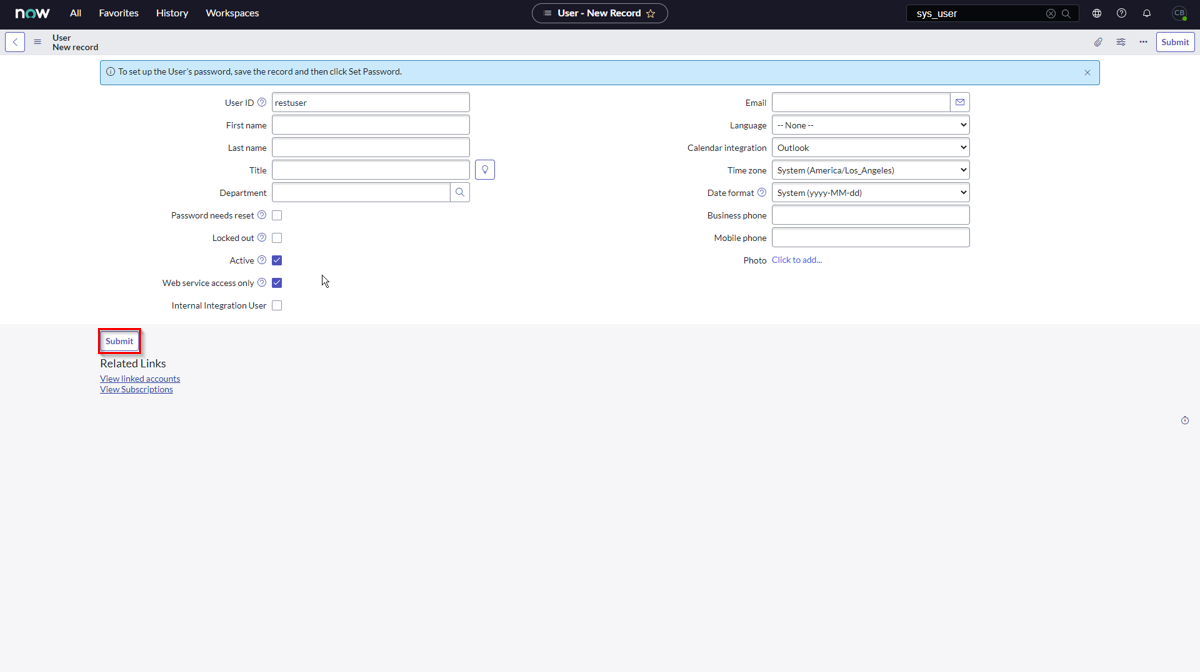The height and width of the screenshot is (672, 1200).
Task: Click the Title suggestion lightbulb icon
Action: [485, 170]
